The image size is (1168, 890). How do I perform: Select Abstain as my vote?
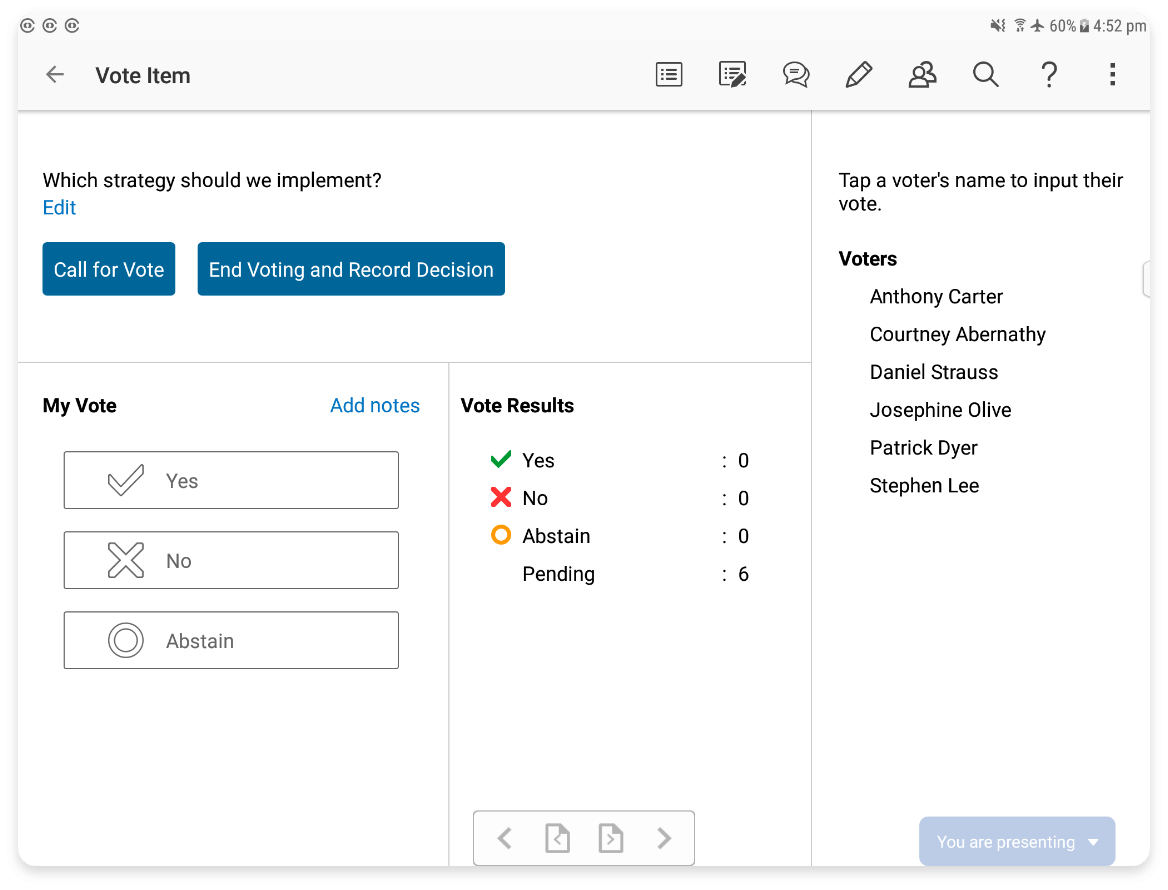231,641
